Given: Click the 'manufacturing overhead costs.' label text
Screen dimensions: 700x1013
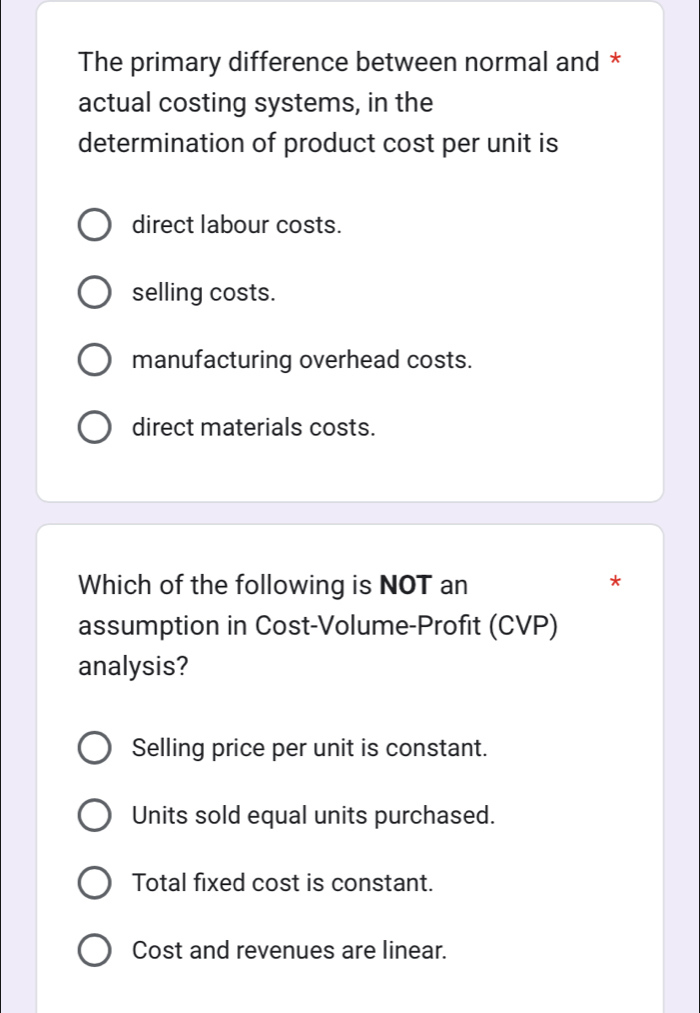Looking at the screenshot, I should [x=302, y=361].
